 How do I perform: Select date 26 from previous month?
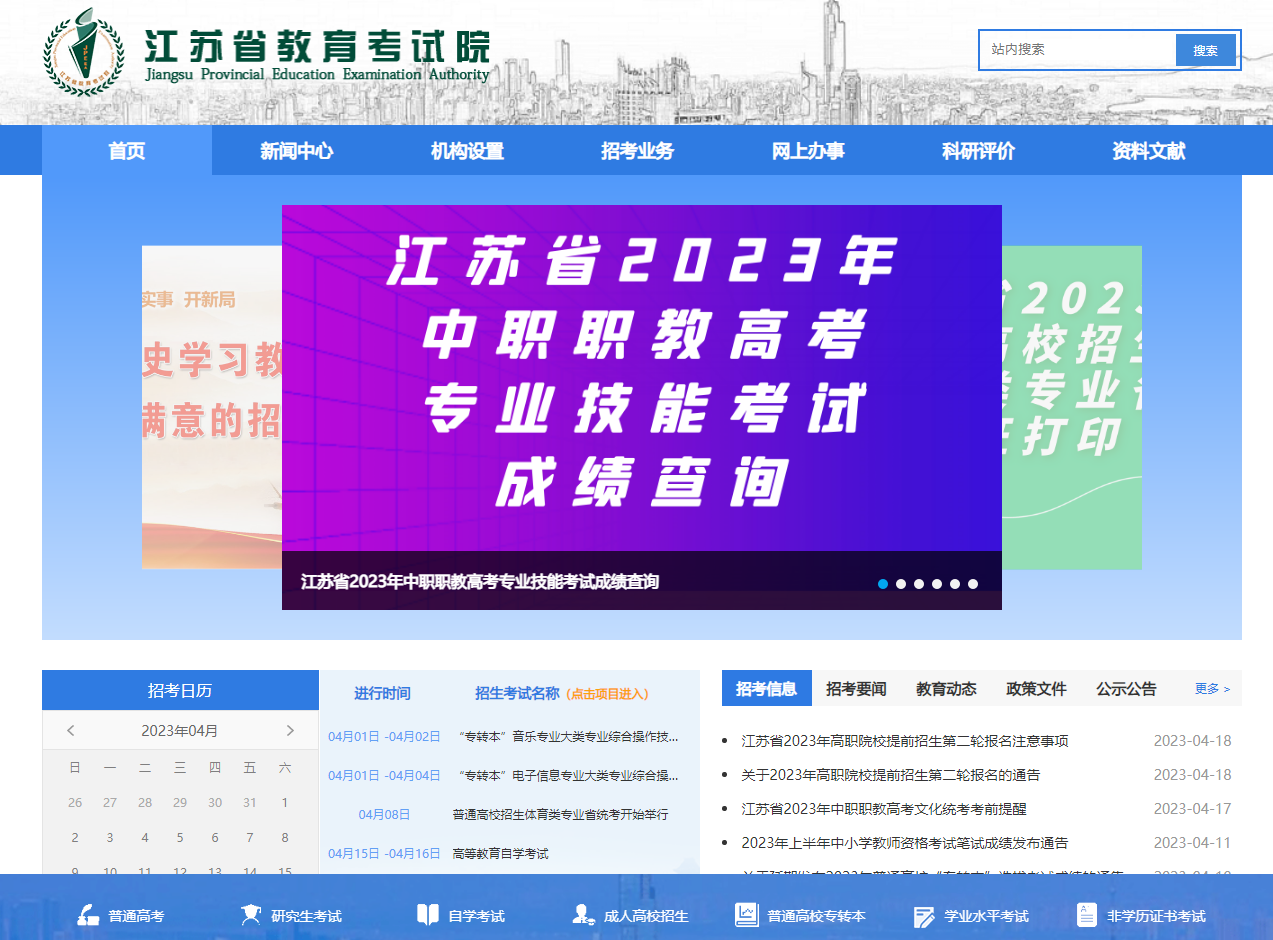coord(75,802)
